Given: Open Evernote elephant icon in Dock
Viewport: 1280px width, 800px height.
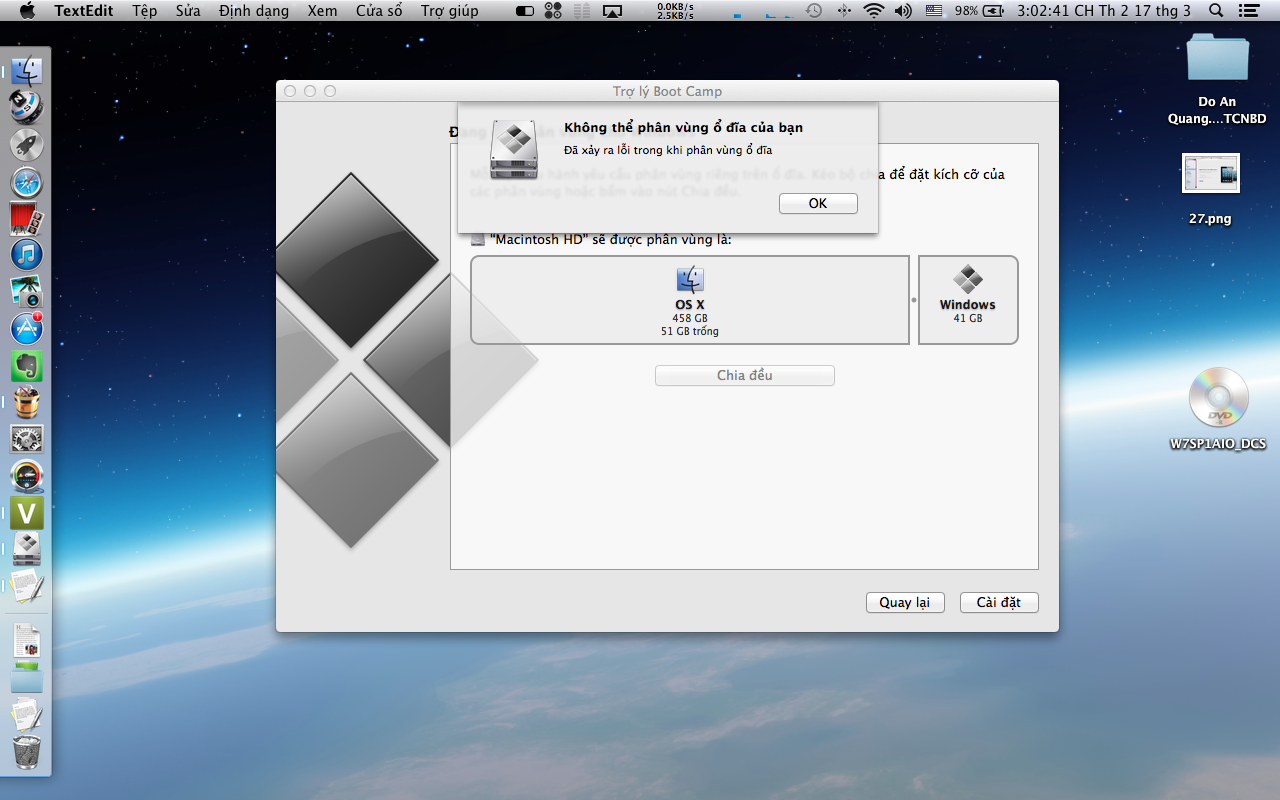Looking at the screenshot, I should pyautogui.click(x=27, y=366).
